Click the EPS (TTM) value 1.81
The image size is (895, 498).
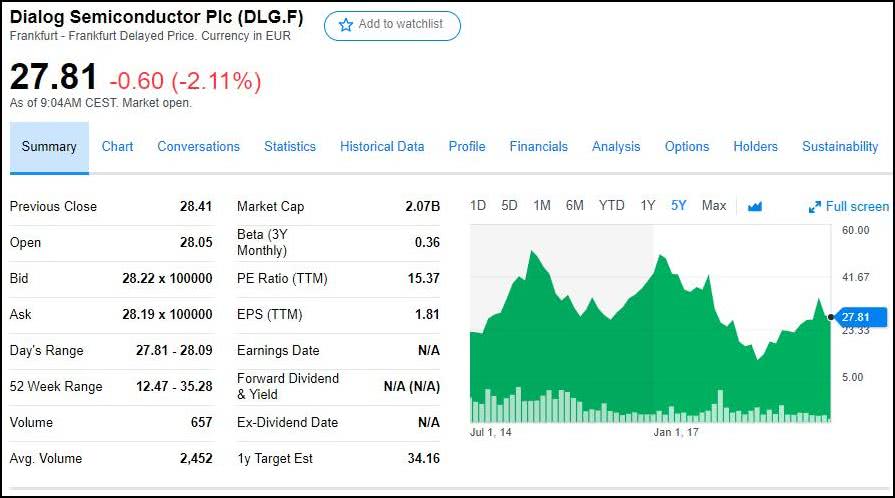(x=427, y=314)
